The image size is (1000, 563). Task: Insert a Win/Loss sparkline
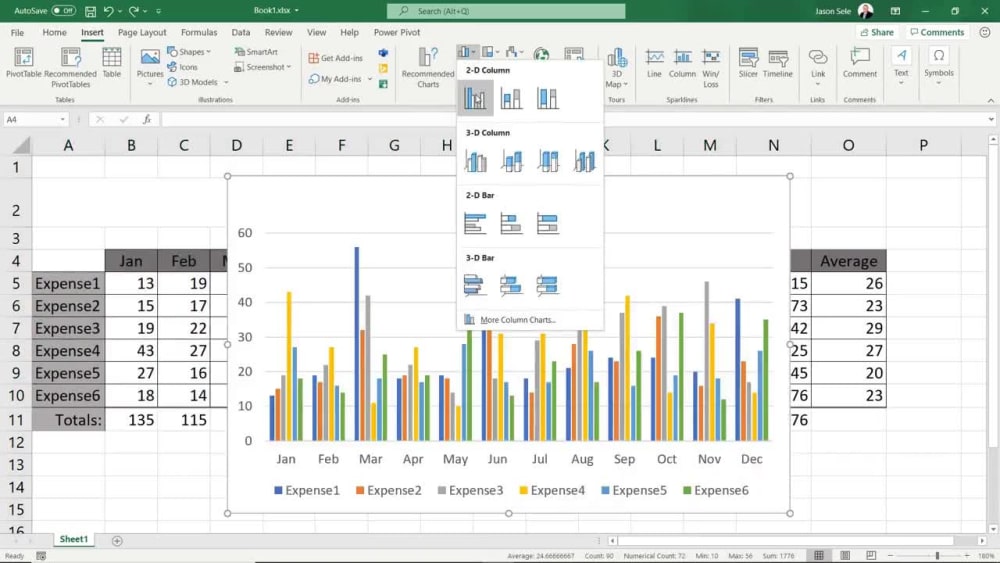tap(710, 68)
